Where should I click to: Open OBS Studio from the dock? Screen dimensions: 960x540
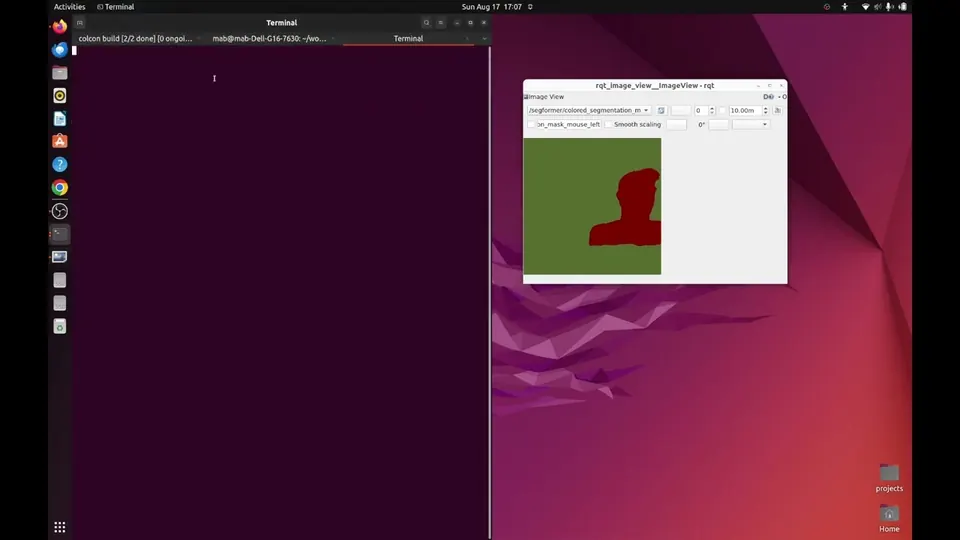pyautogui.click(x=59, y=211)
